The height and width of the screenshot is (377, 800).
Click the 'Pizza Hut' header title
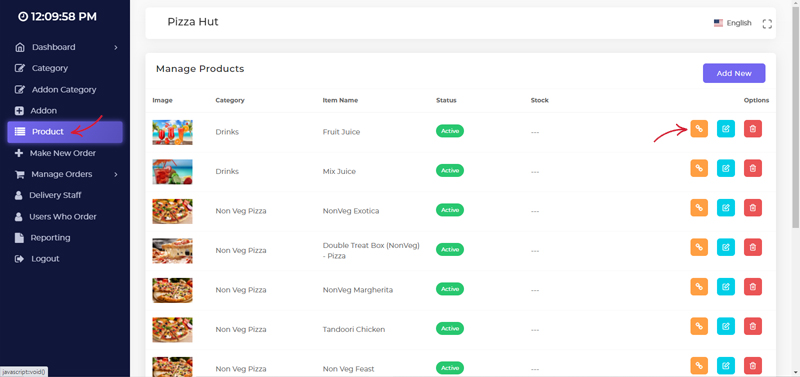point(193,22)
